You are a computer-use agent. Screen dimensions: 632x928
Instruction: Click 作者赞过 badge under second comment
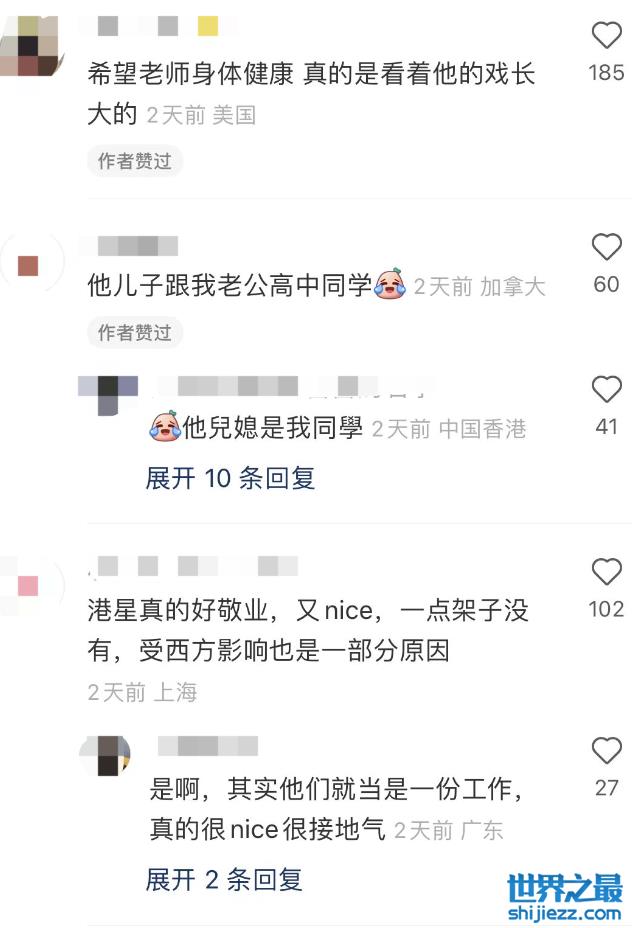(135, 333)
